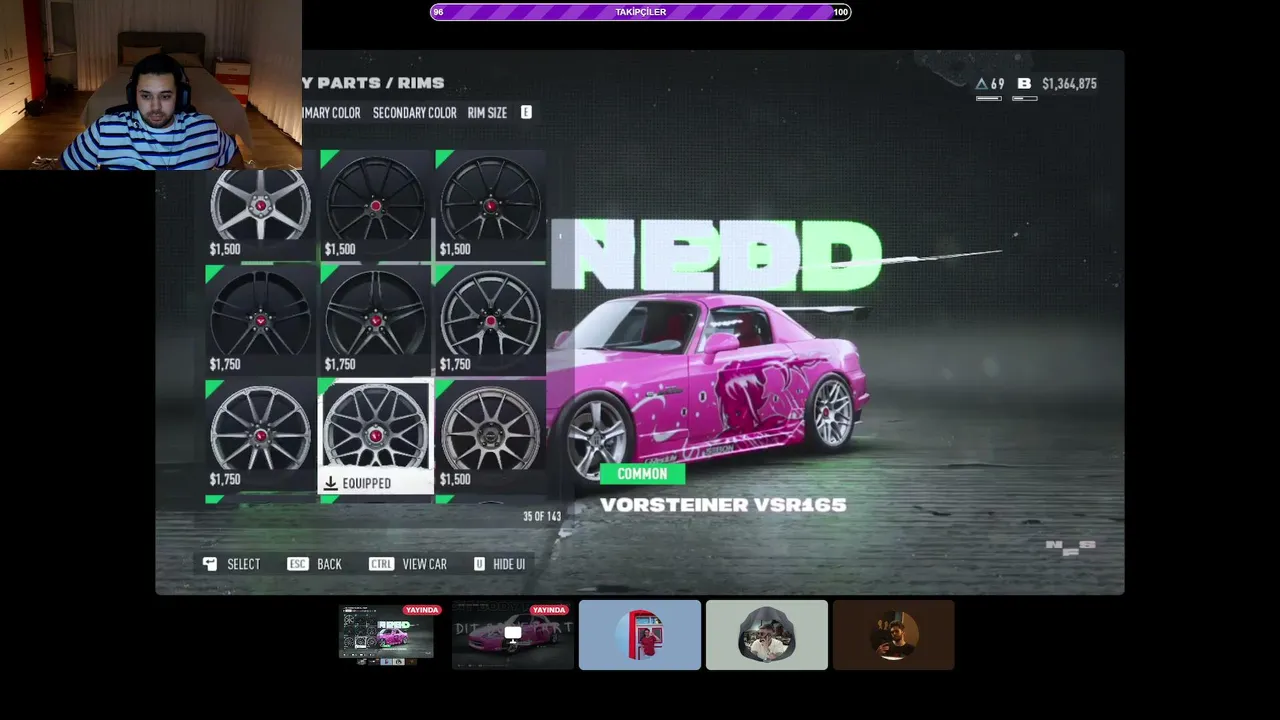Click the ESC key icon
Image resolution: width=1280 pixels, height=720 pixels.
tap(297, 564)
